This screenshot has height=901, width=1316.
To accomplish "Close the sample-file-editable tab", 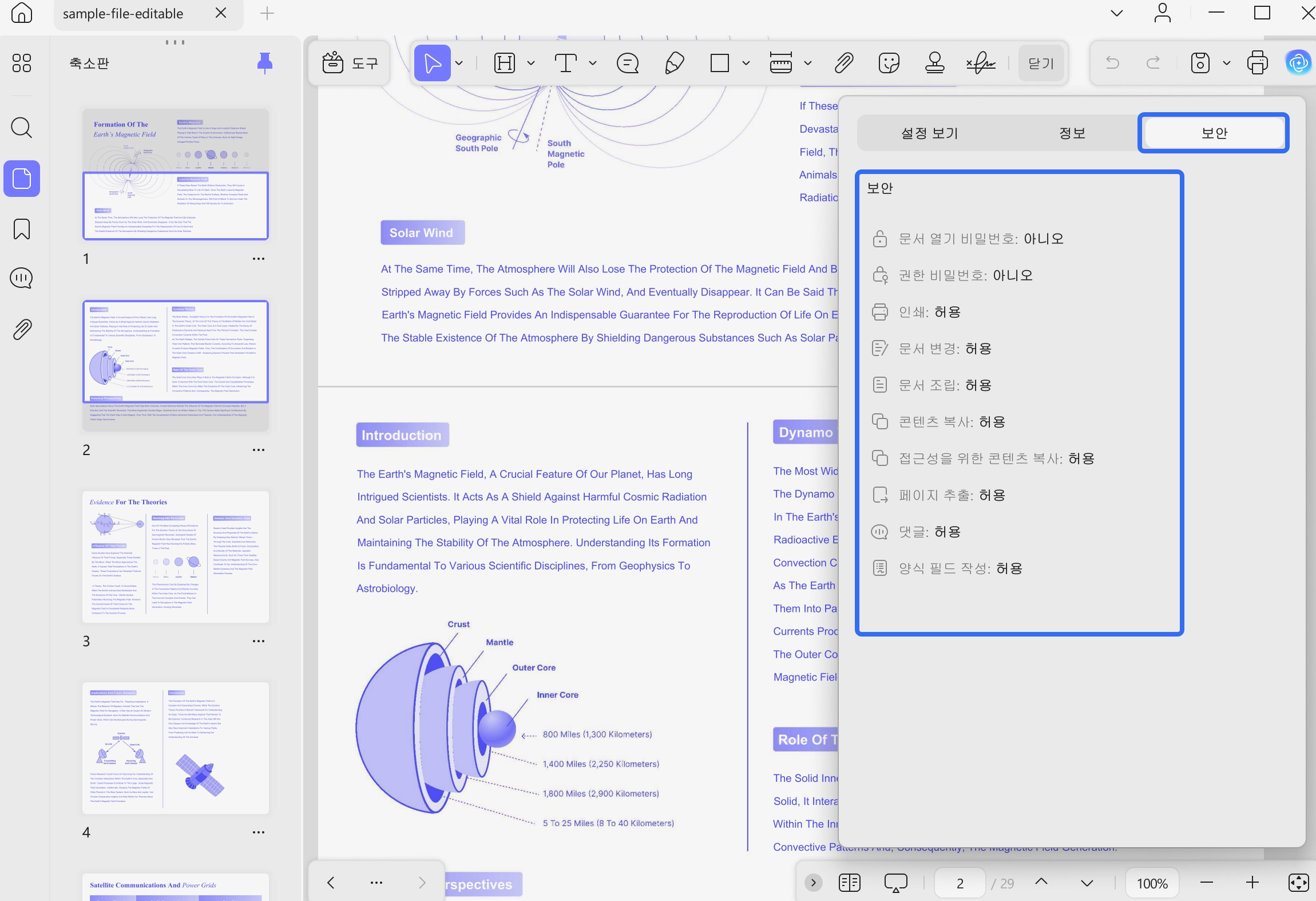I will 221,13.
